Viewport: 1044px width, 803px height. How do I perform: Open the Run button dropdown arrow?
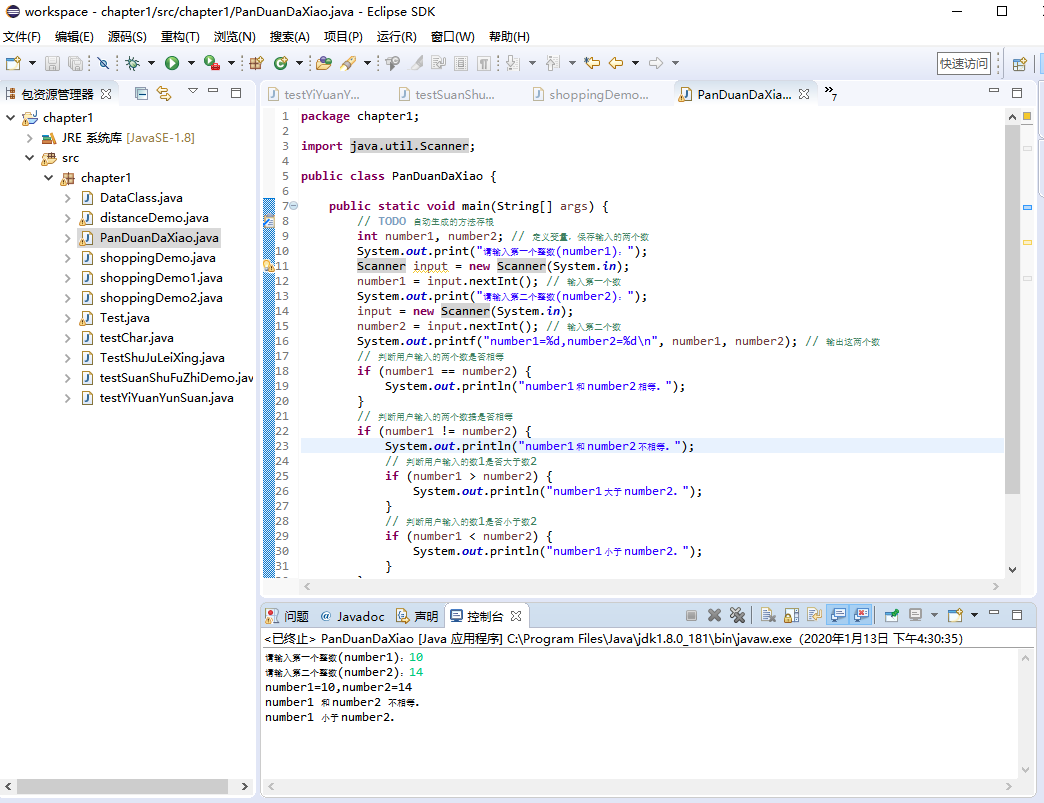tap(191, 63)
